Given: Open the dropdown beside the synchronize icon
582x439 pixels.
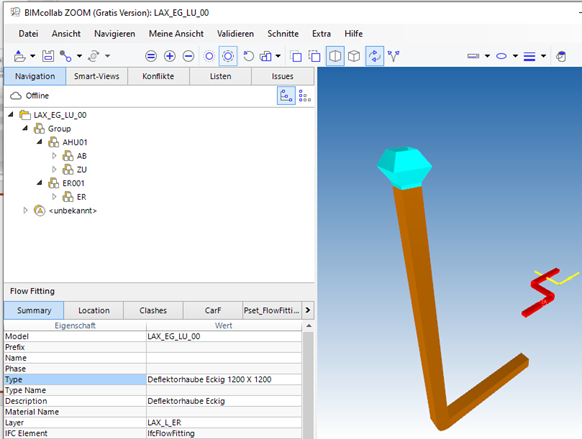Looking at the screenshot, I should coord(107,56).
